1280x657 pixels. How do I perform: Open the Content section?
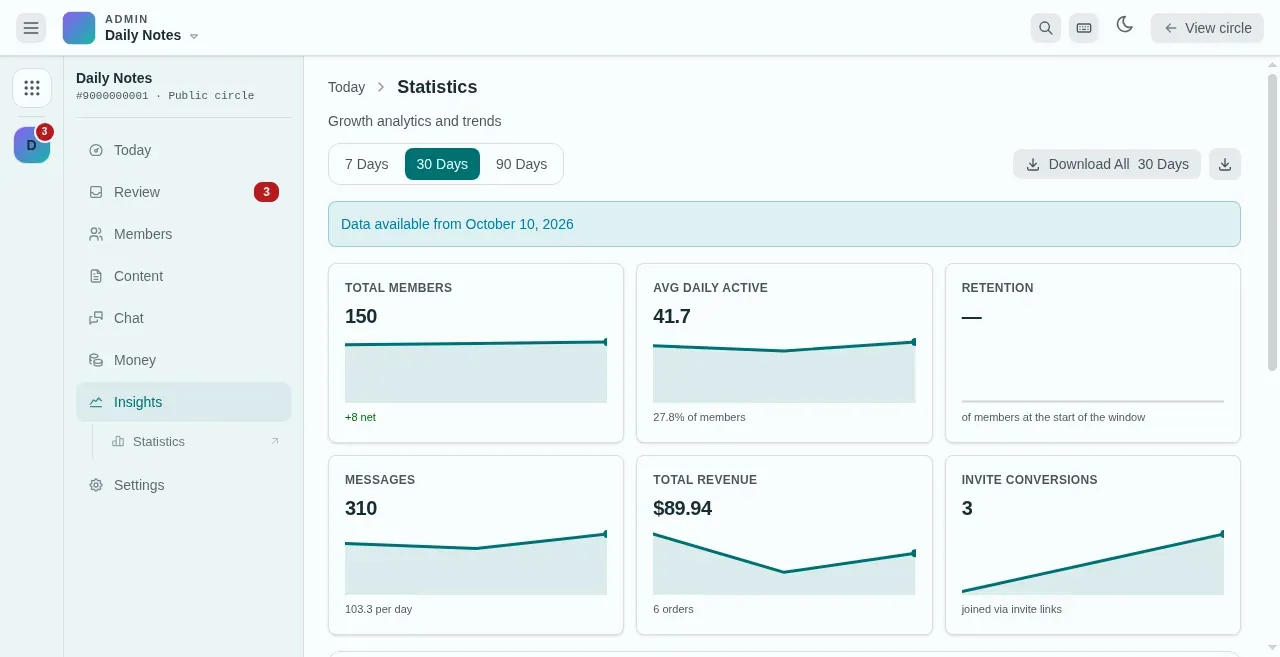[184, 276]
